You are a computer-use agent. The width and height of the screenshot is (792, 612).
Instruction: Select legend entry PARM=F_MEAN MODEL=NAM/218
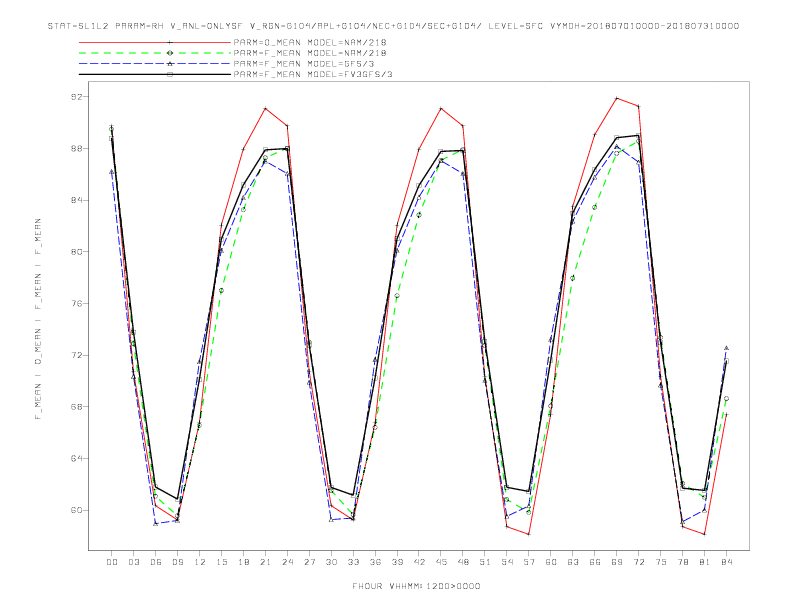click(x=310, y=53)
